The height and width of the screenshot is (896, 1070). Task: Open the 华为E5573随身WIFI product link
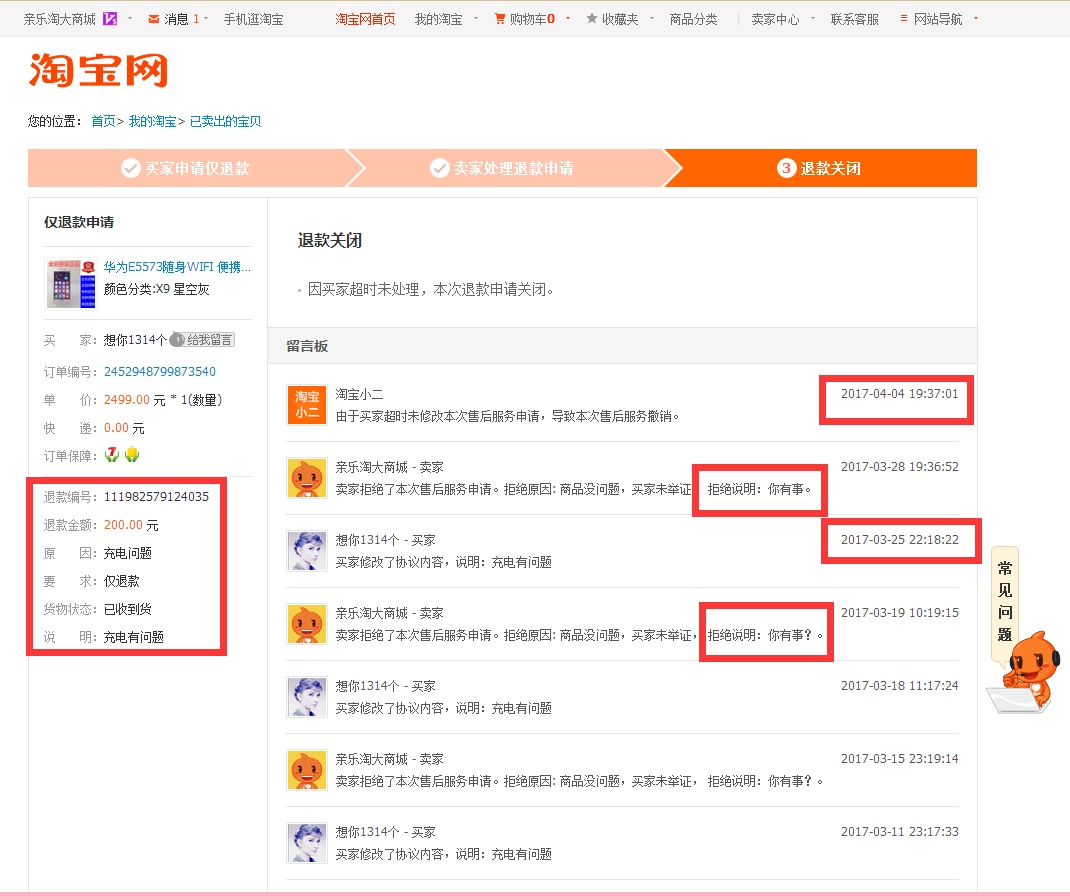(x=177, y=267)
